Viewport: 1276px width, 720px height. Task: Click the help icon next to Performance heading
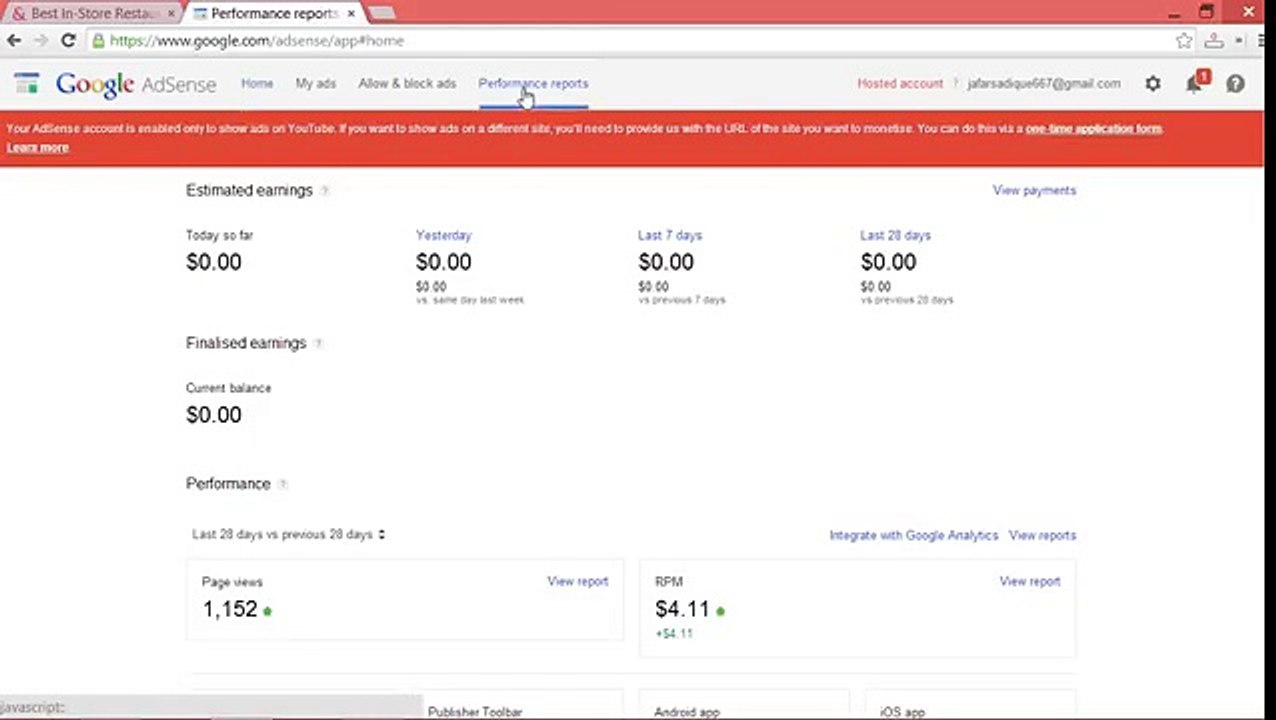pos(282,485)
